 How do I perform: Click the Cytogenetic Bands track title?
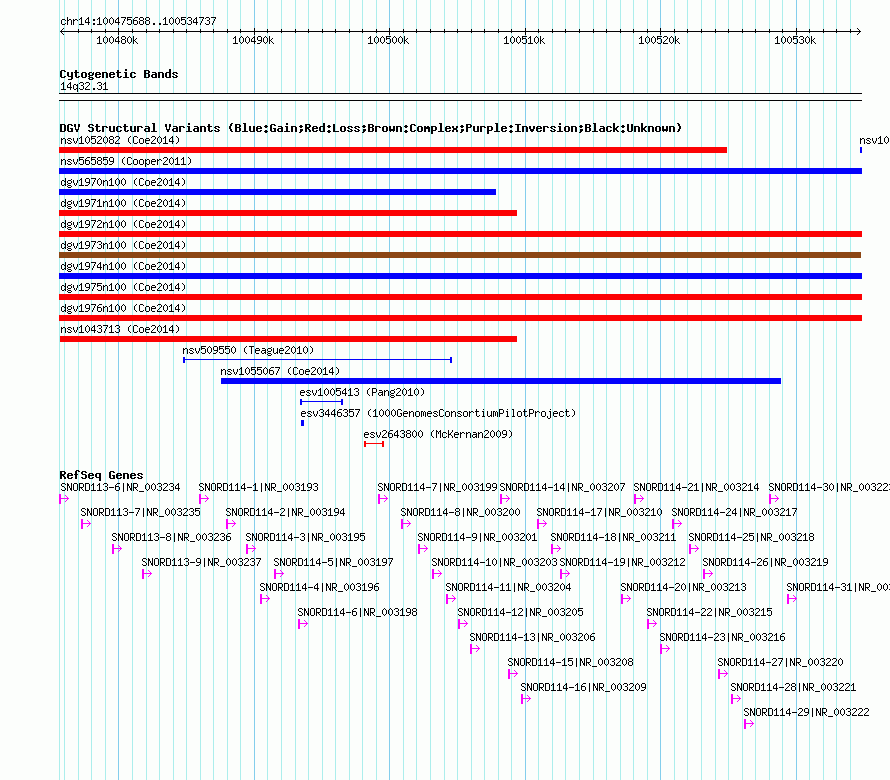tap(119, 74)
